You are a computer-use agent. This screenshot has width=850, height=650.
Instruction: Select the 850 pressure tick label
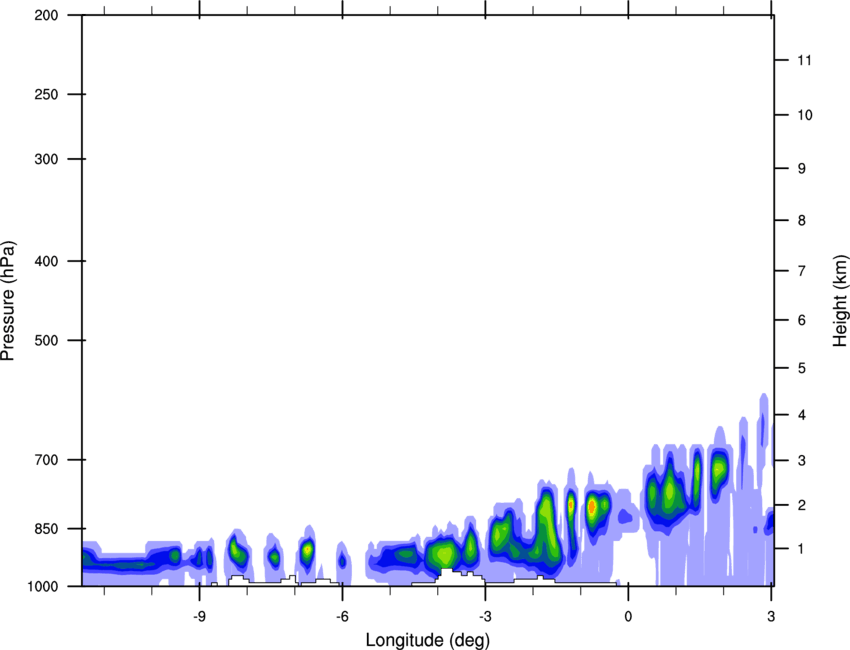pyautogui.click(x=46, y=529)
